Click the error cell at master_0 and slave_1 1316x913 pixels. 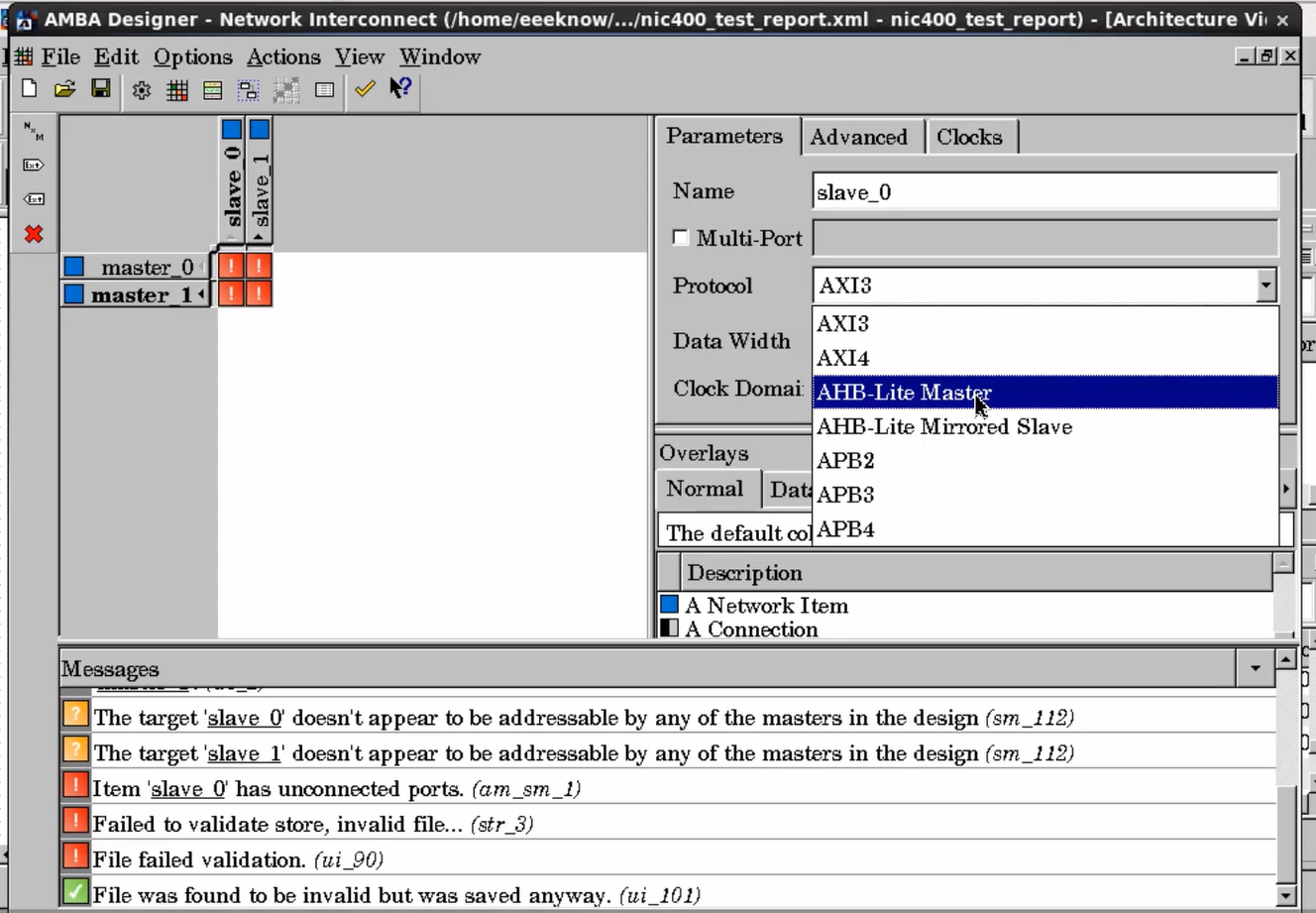(x=259, y=266)
